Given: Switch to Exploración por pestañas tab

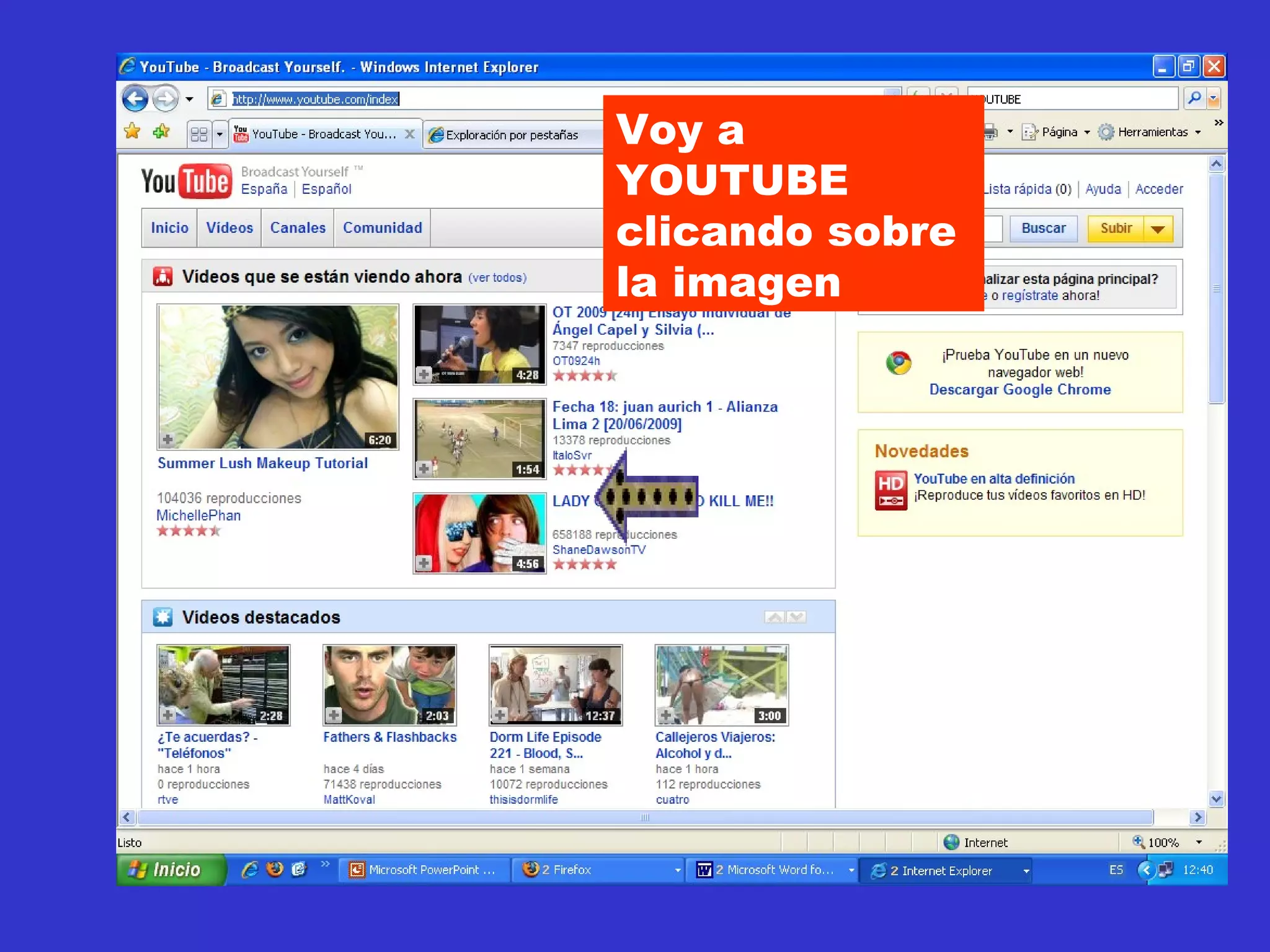Looking at the screenshot, I should [512, 134].
